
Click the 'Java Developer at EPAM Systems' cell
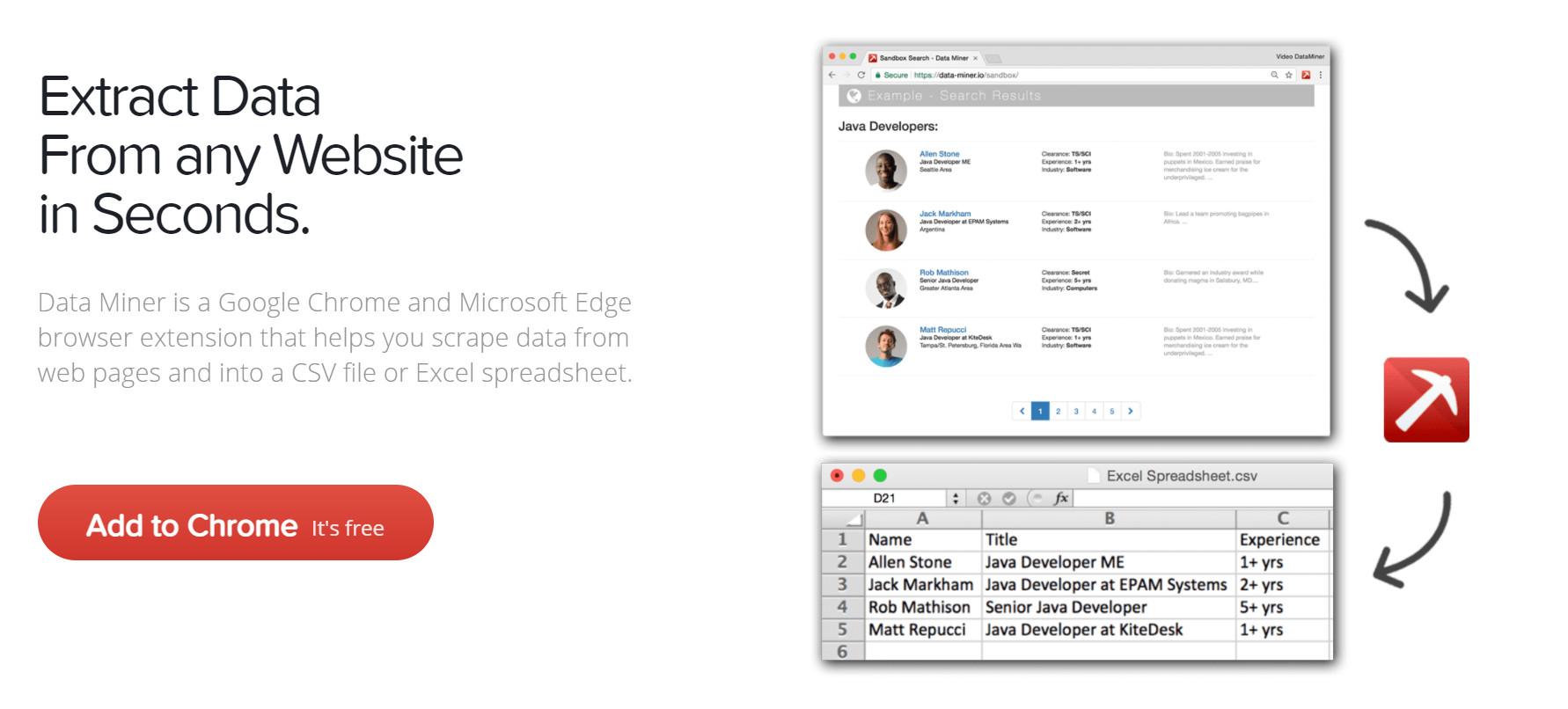click(x=1109, y=585)
